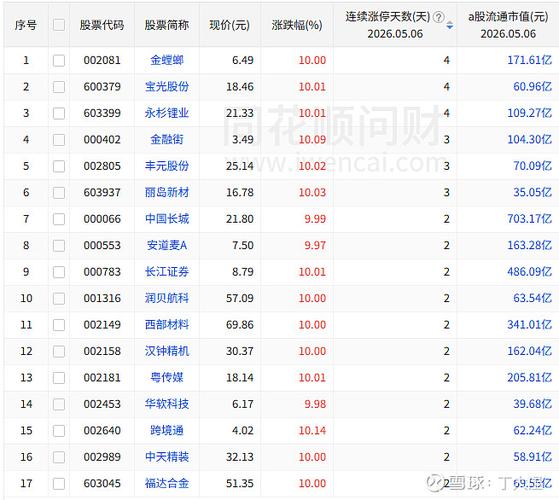Check the box for 000066 中国长城

[59, 219]
